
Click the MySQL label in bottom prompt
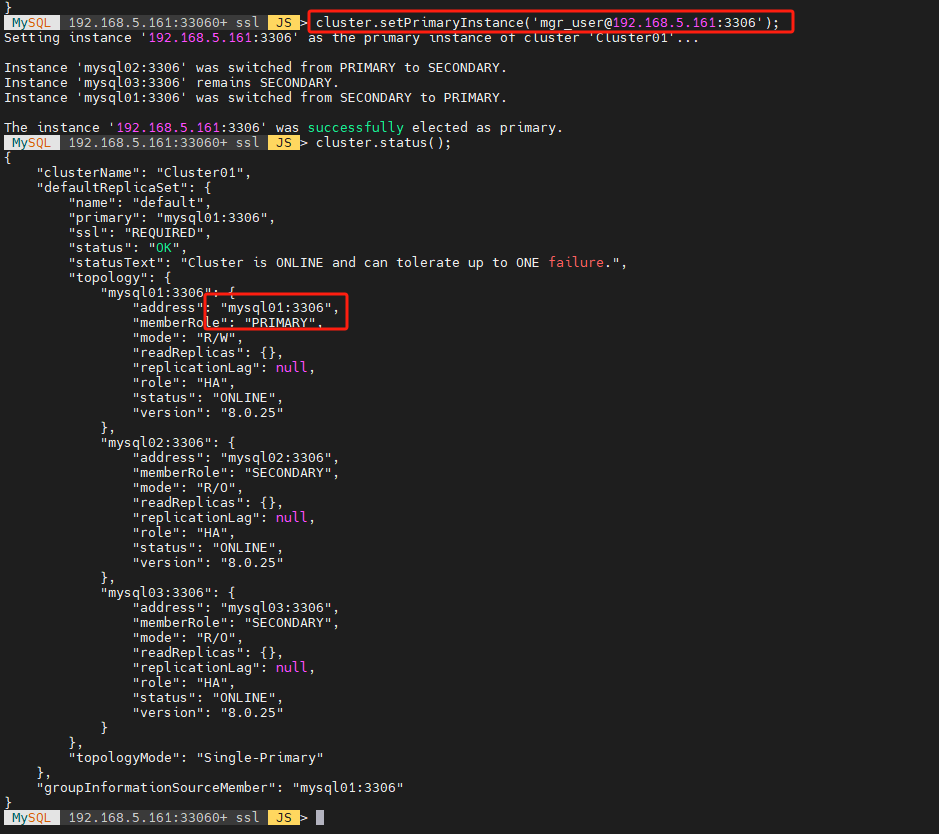tap(32, 817)
